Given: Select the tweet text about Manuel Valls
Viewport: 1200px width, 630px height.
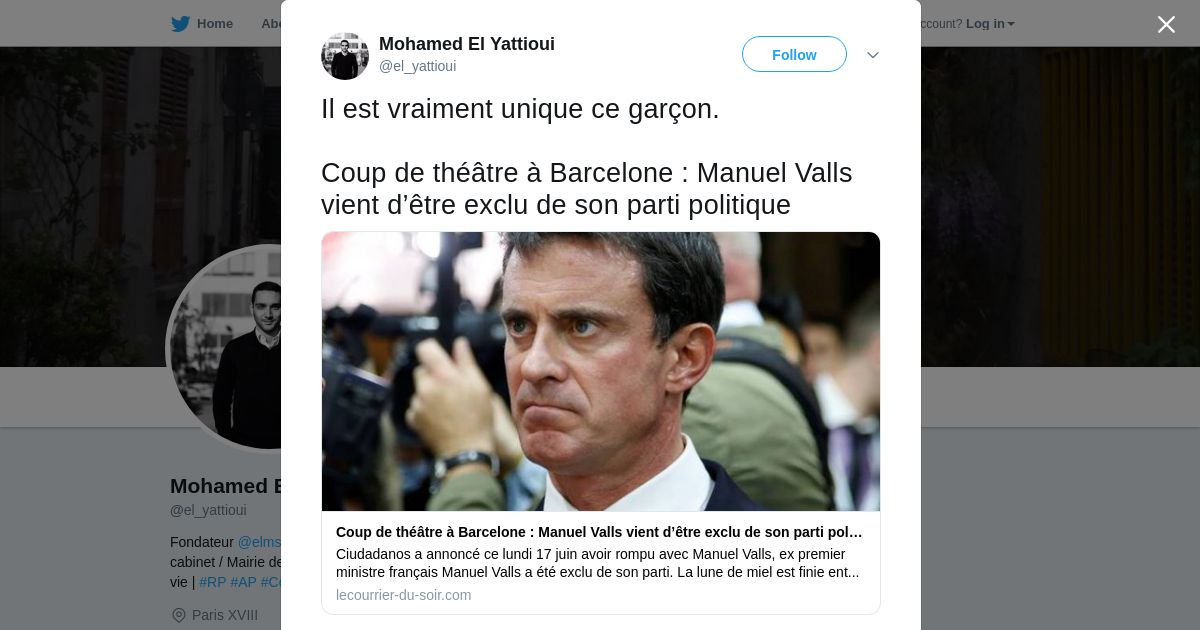Looking at the screenshot, I should pyautogui.click(x=587, y=189).
